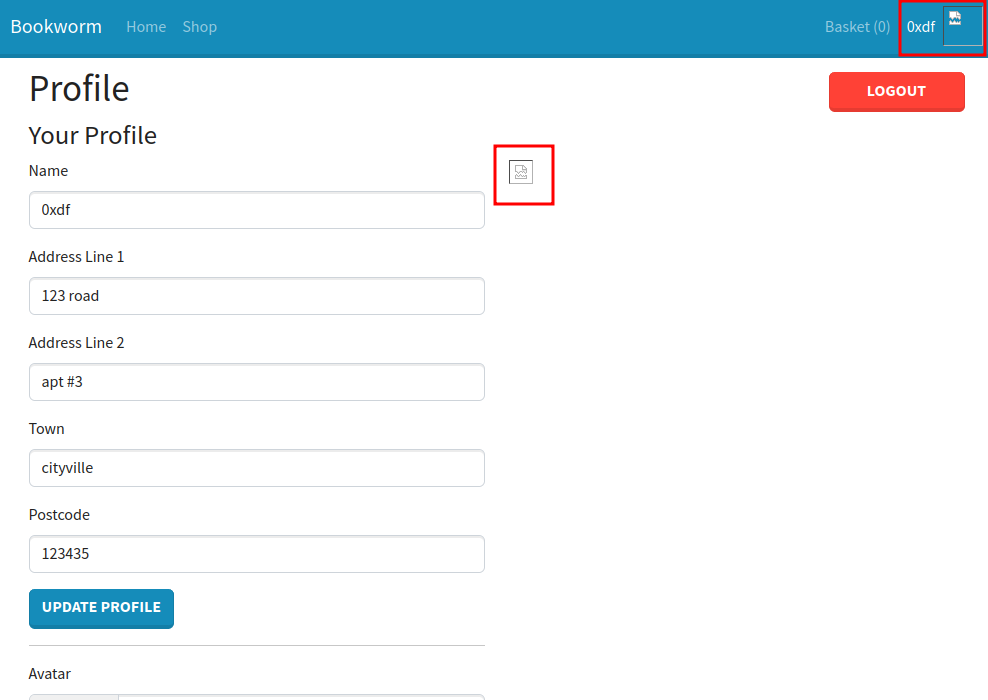The width and height of the screenshot is (988, 700).
Task: Click the broken profile image beside Name
Action: (x=521, y=172)
